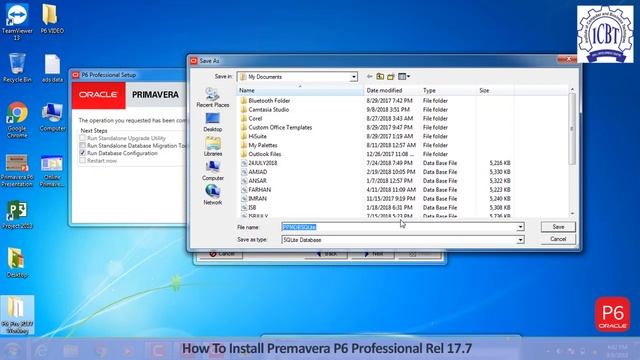Go to Computer in Save As places bar

click(x=213, y=171)
